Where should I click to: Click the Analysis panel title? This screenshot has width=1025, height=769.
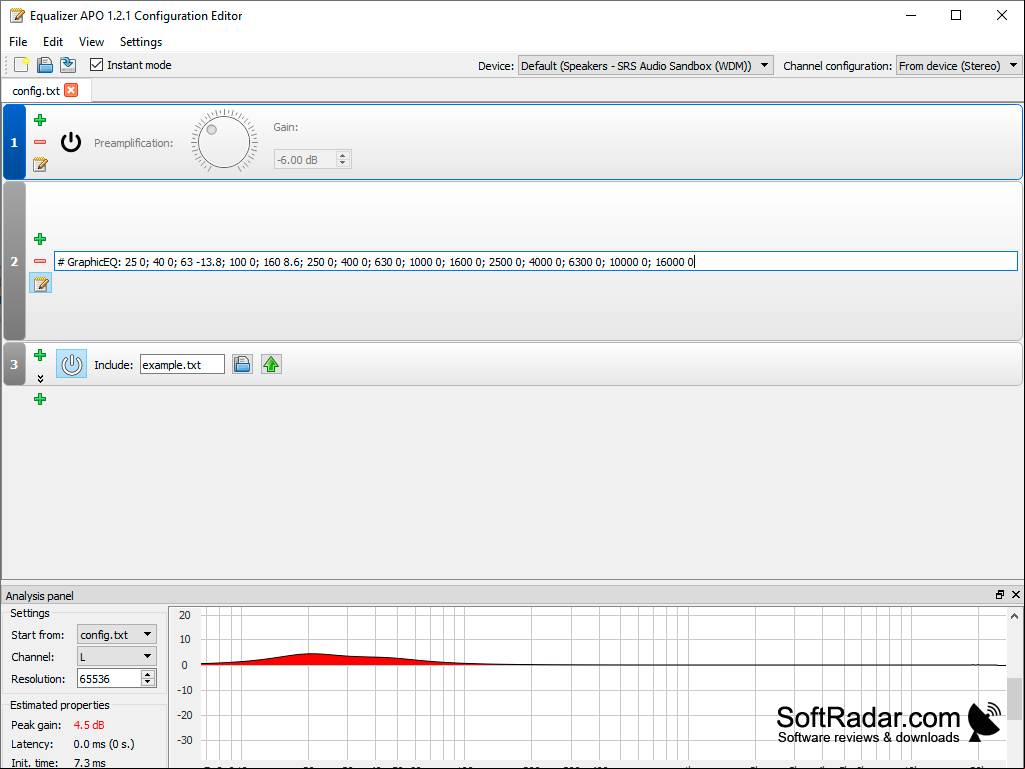[39, 596]
